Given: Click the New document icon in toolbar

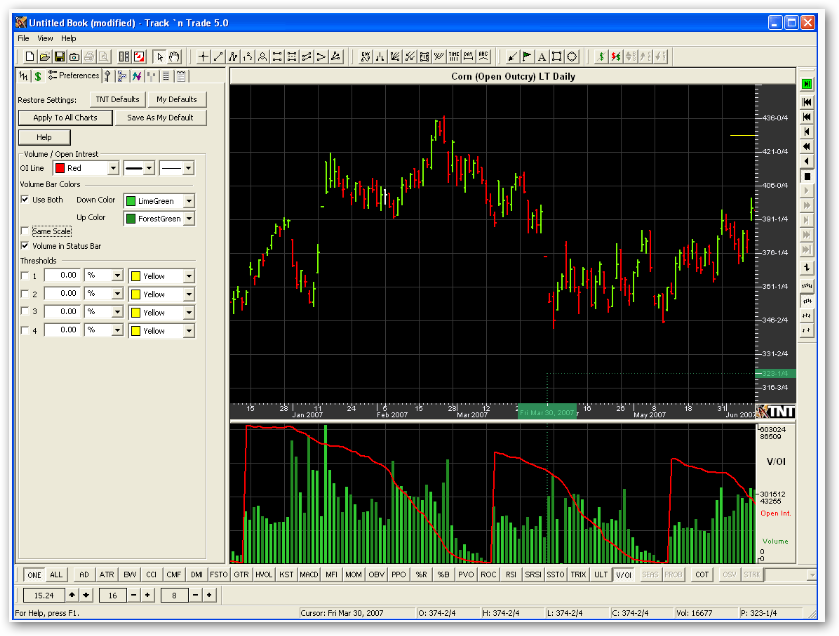Looking at the screenshot, I should [30, 56].
